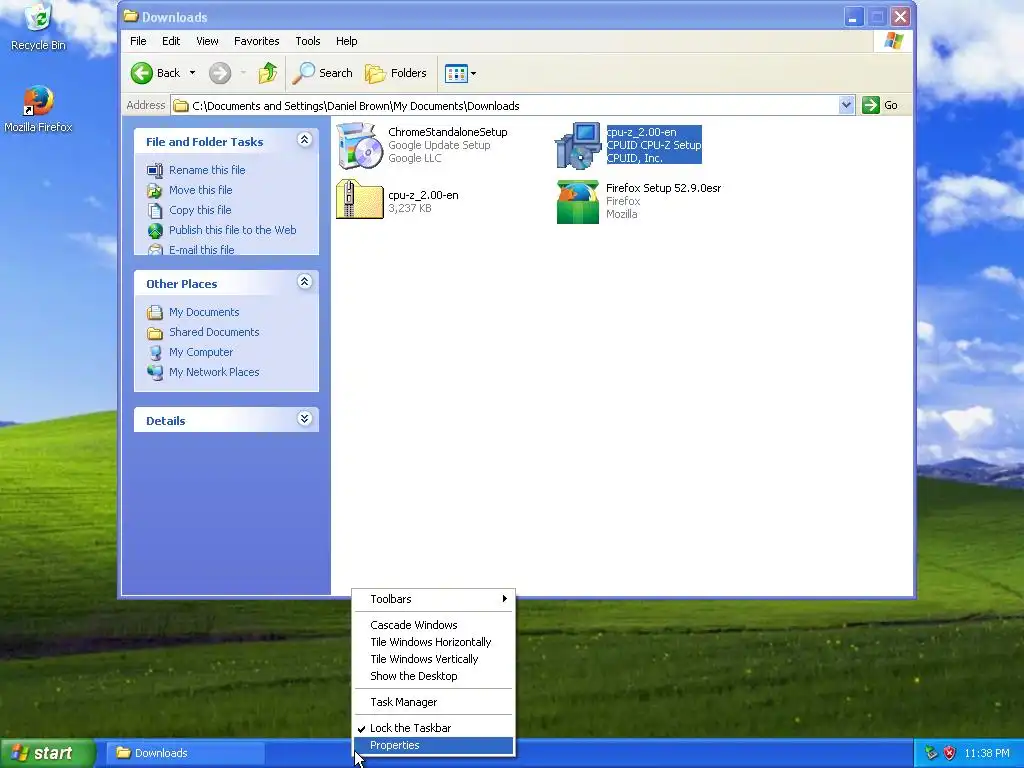Open the Search pane
Viewport: 1024px width, 768px height.
point(322,73)
